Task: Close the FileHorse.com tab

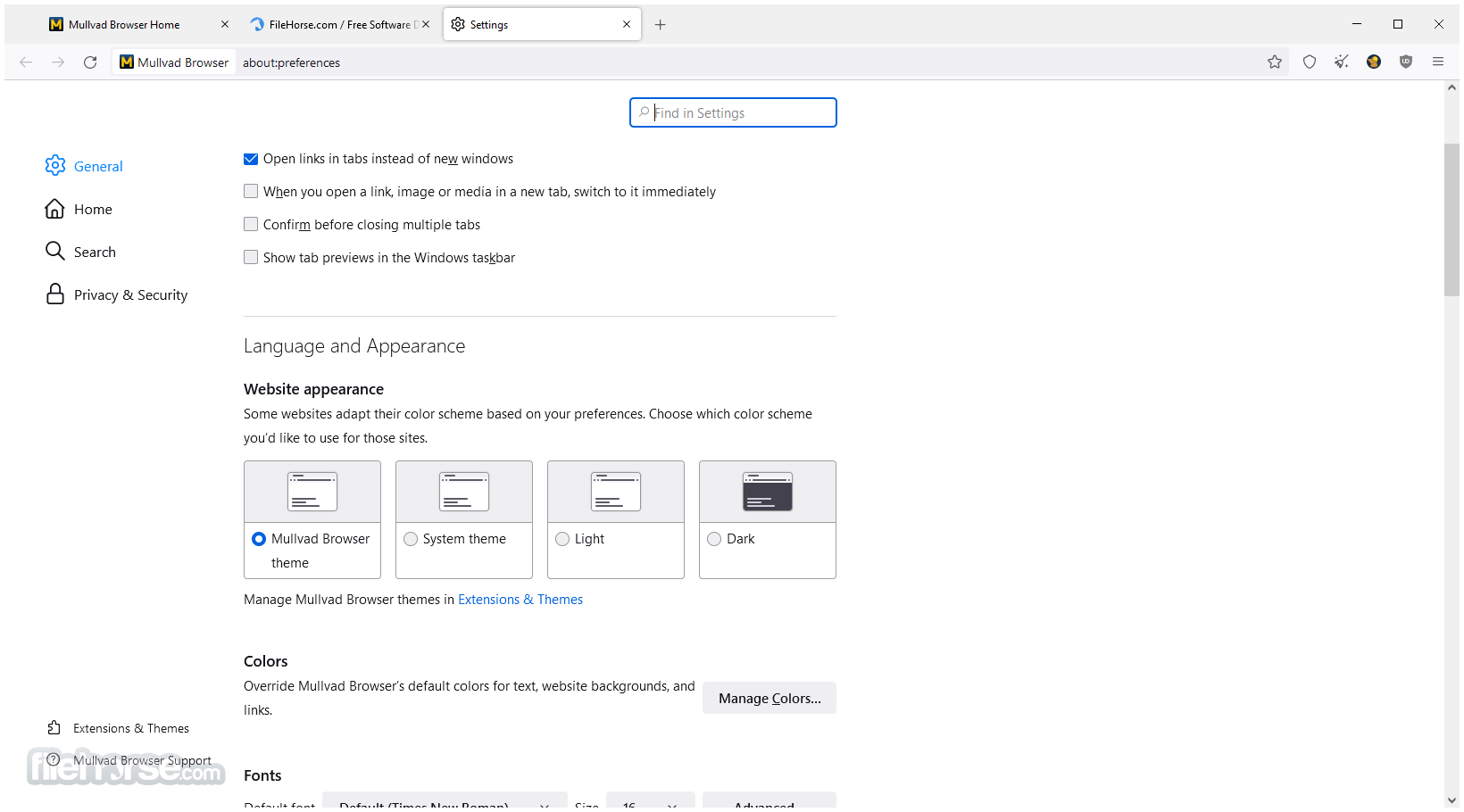Action: click(x=426, y=25)
